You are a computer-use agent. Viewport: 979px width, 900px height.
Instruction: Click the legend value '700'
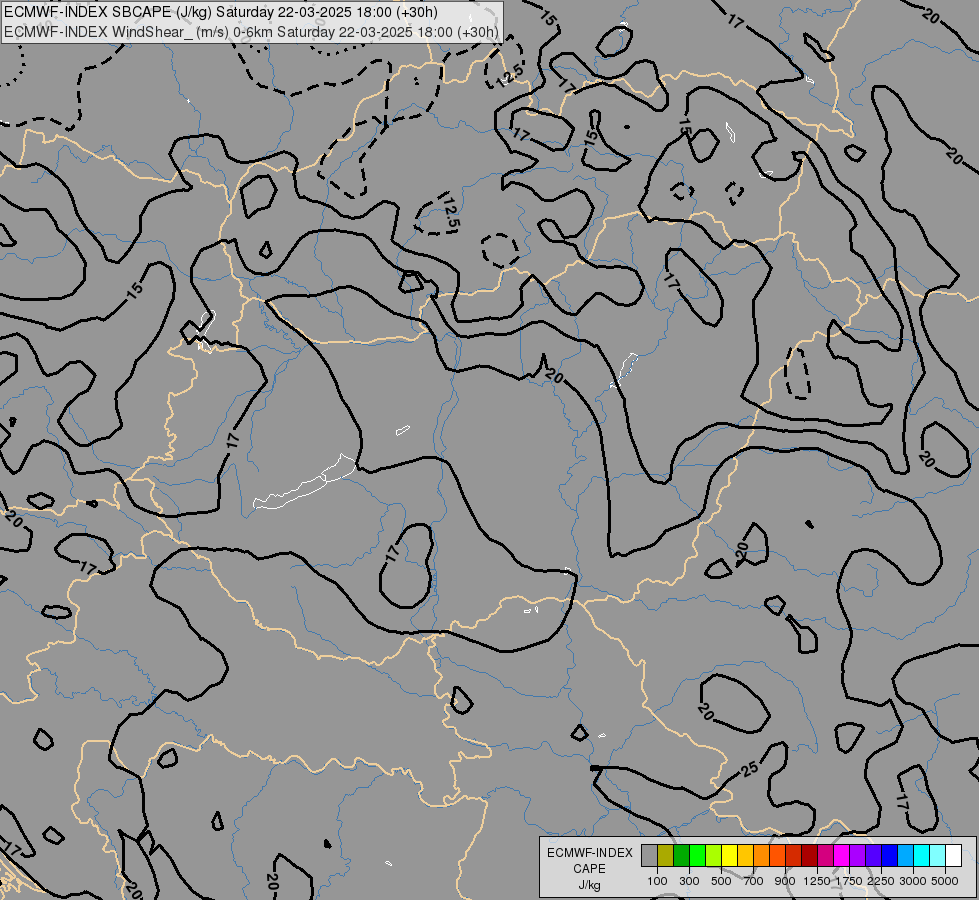coord(754,881)
